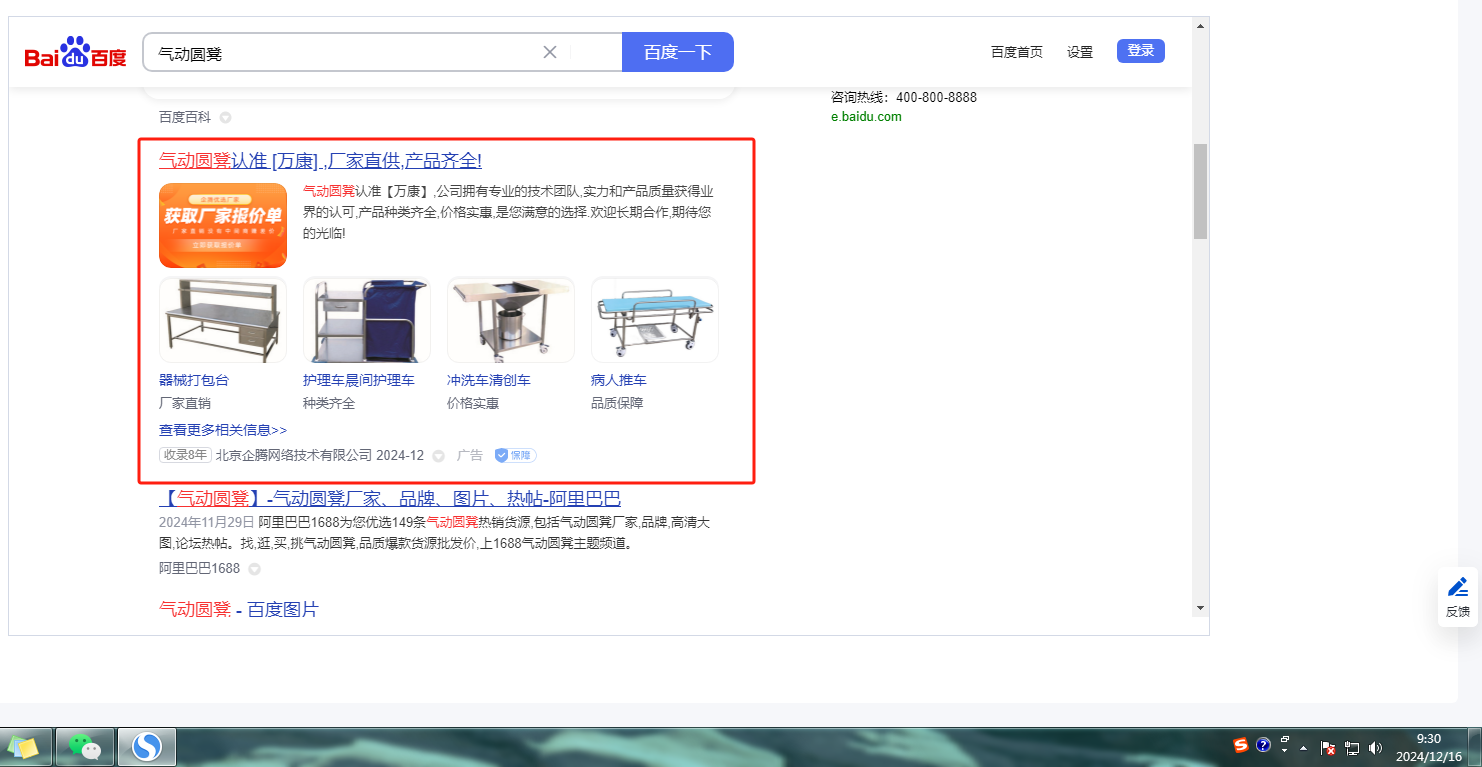Click the Show Desktop strip beside the clock
Image resolution: width=1482 pixels, height=767 pixels.
point(1475,747)
